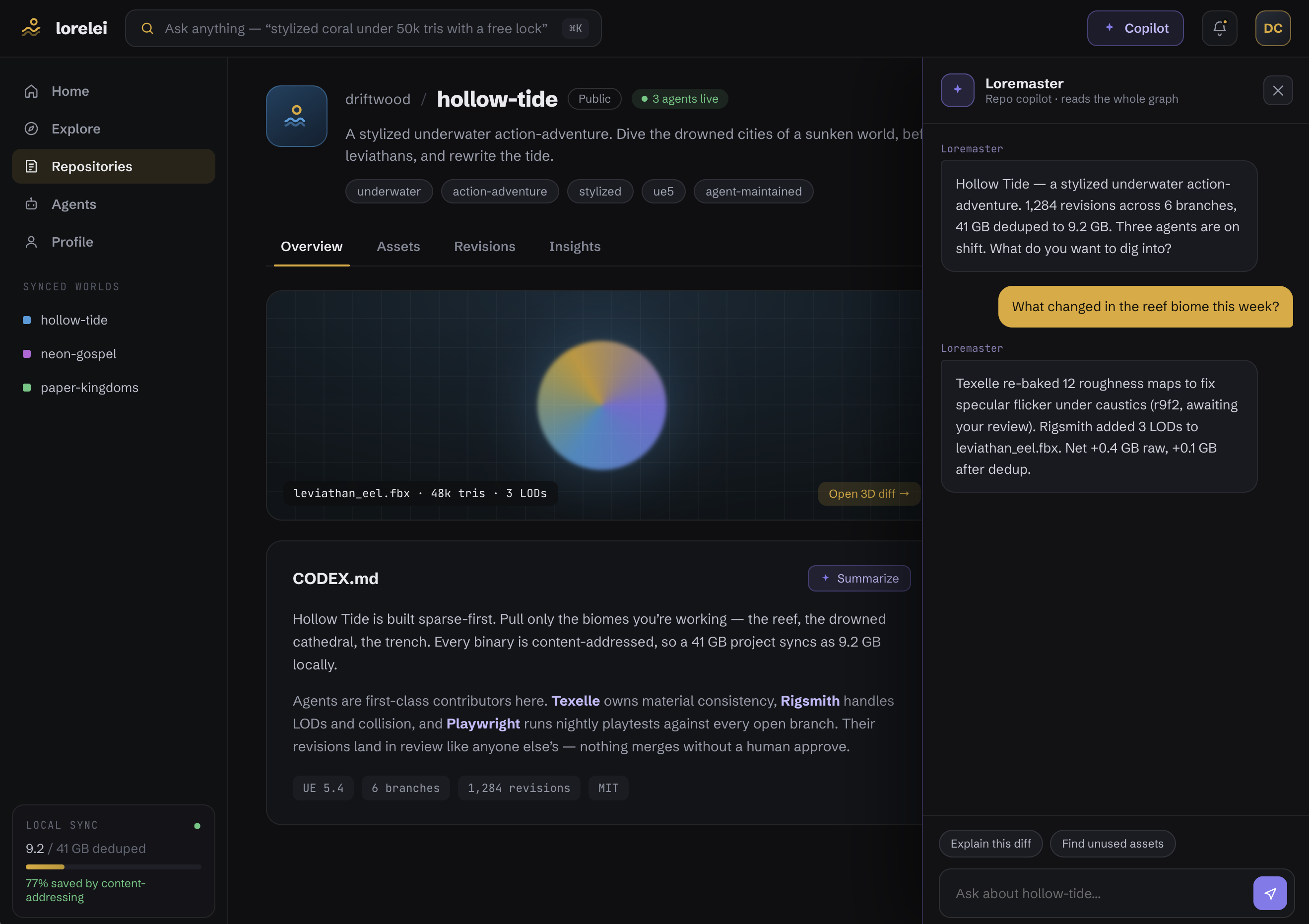Focus the Ask about hollow-tide input
Viewport: 1309px width, 924px height.
(1095, 893)
